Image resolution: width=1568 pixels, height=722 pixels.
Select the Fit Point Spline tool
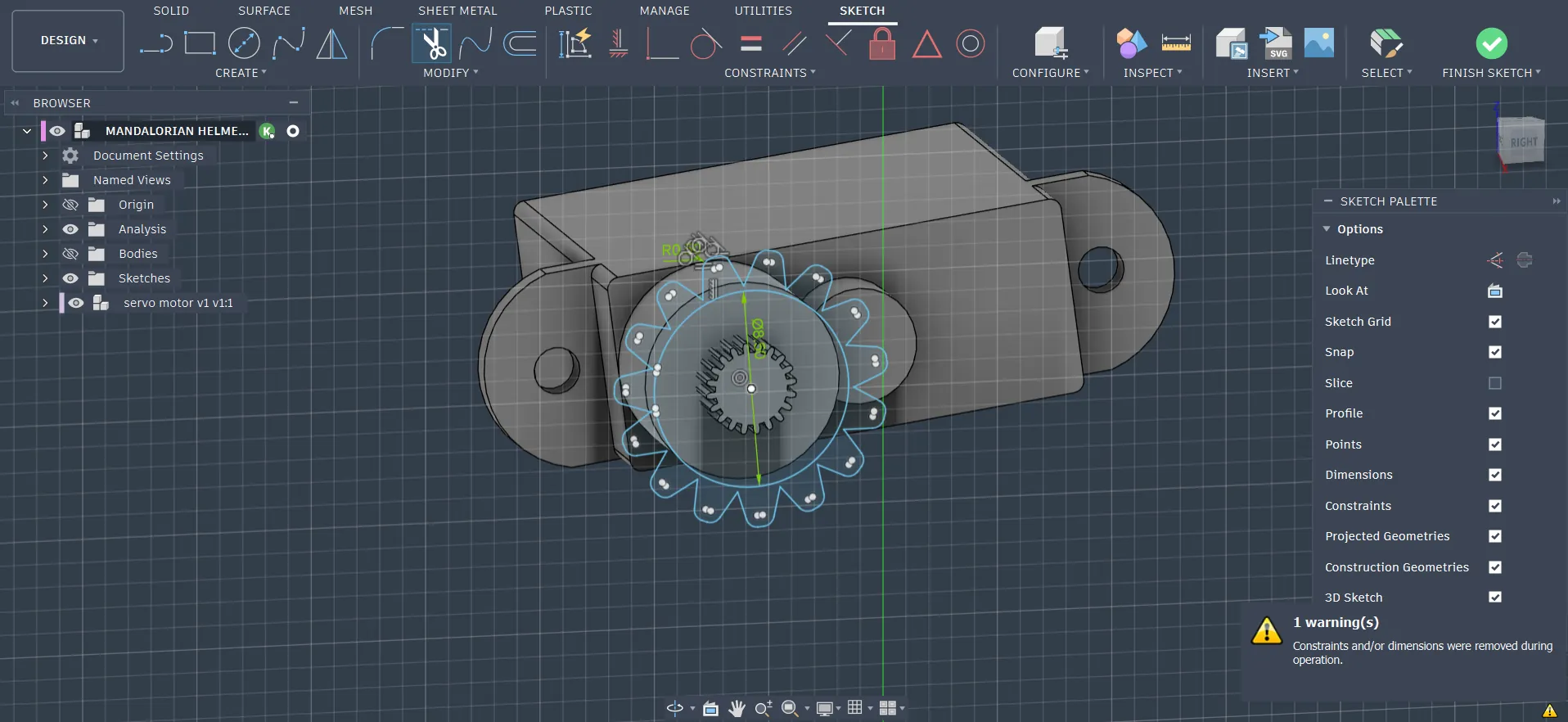point(288,43)
